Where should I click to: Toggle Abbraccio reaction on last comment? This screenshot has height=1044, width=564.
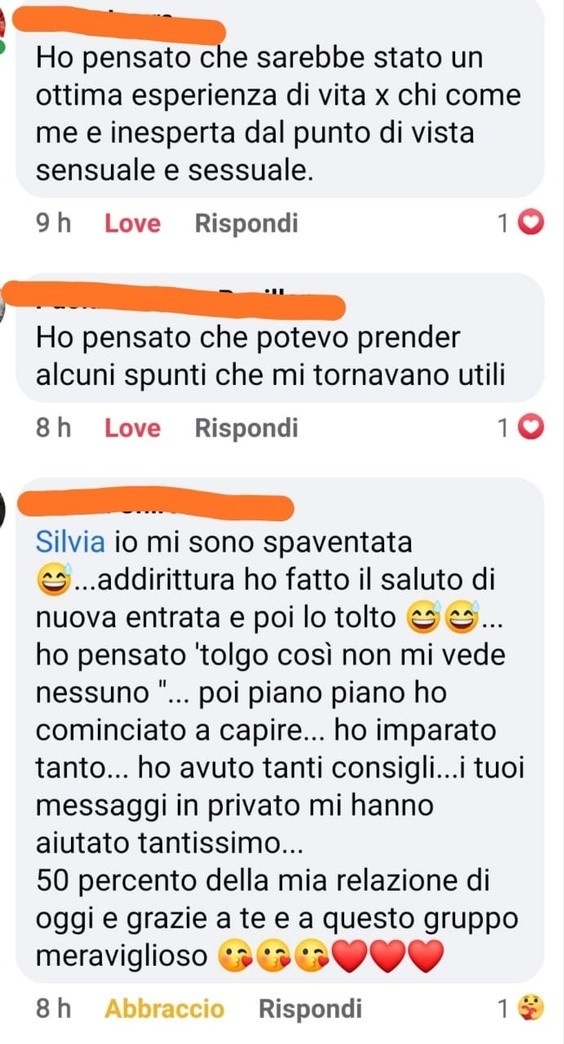tap(164, 1009)
